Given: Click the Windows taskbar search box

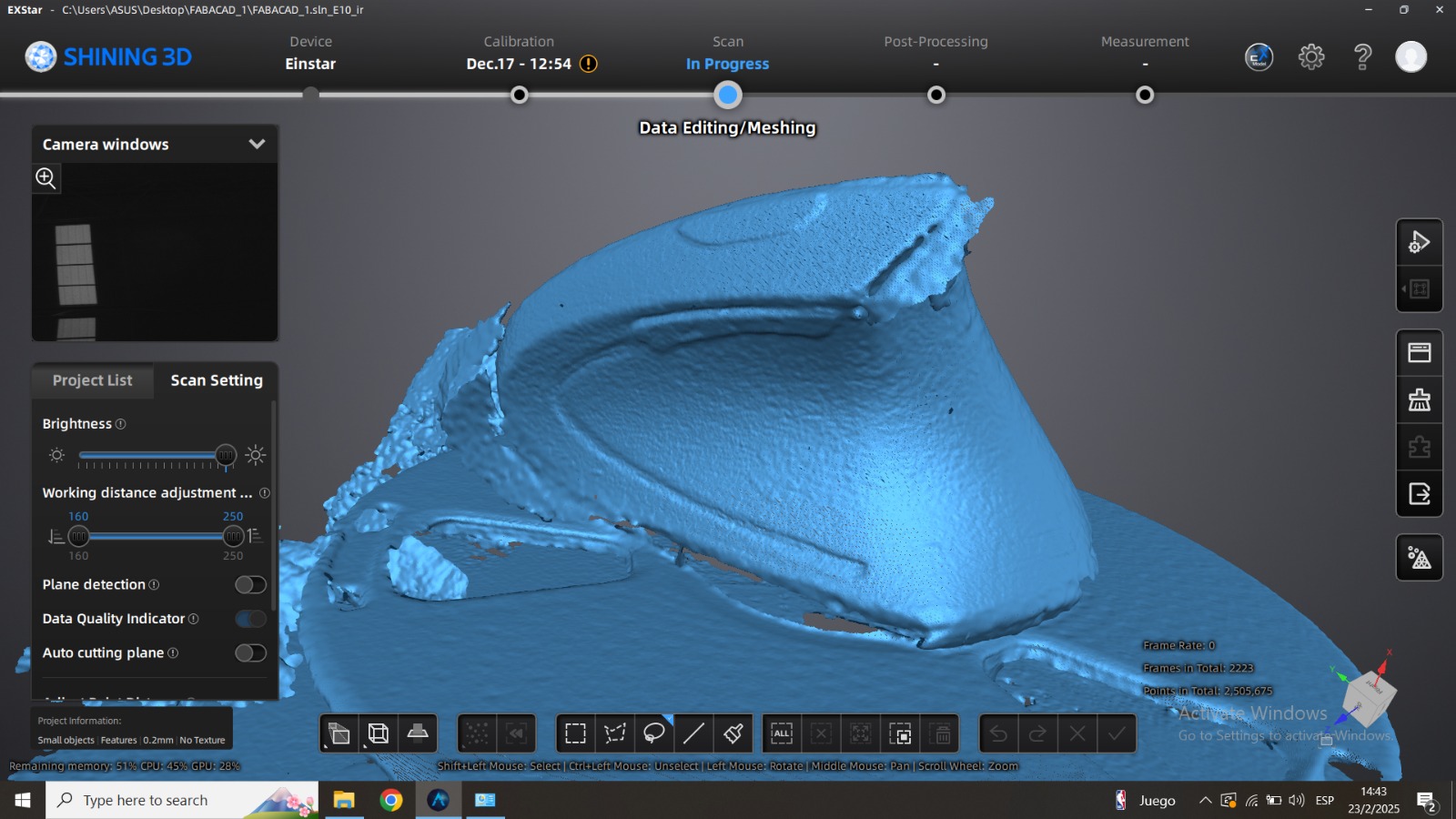Looking at the screenshot, I should [x=182, y=800].
